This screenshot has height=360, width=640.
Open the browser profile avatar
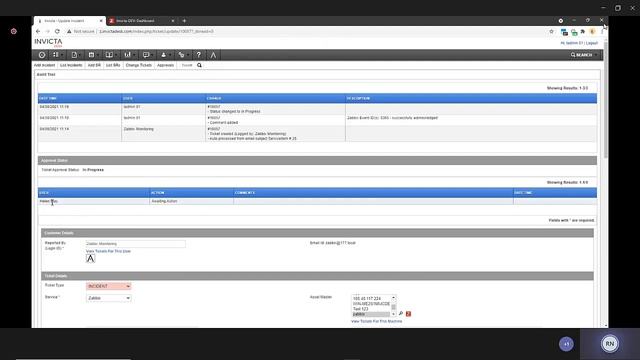(593, 31)
